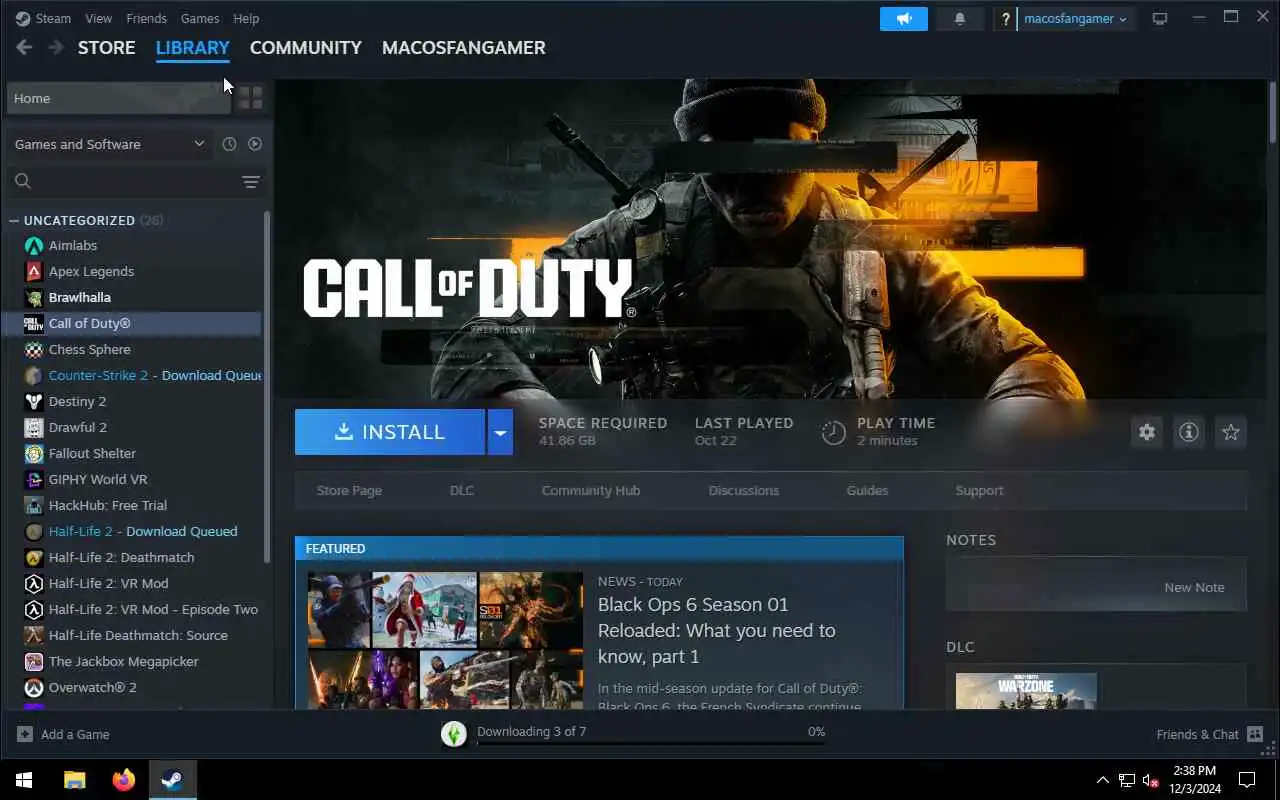
Task: Open install options dropdown arrow
Action: 500,432
